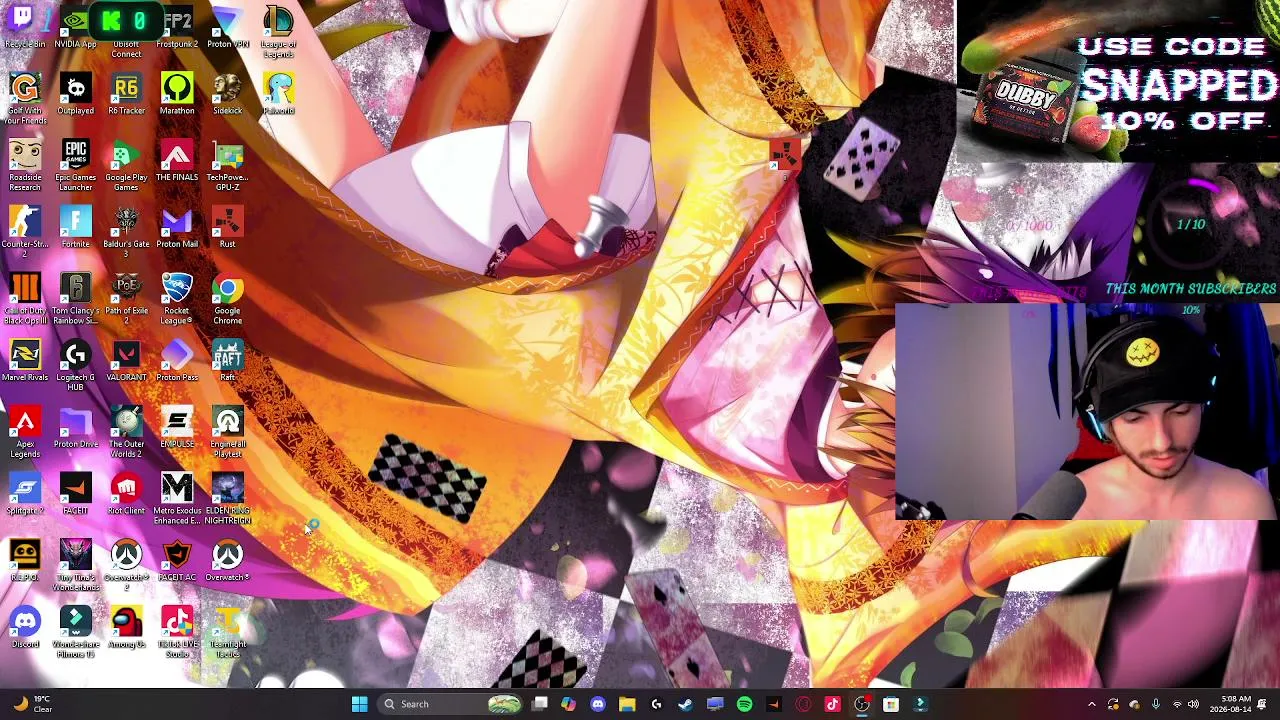Launch Rocket League from the desktop
This screenshot has height=720, width=1280.
[x=177, y=299]
